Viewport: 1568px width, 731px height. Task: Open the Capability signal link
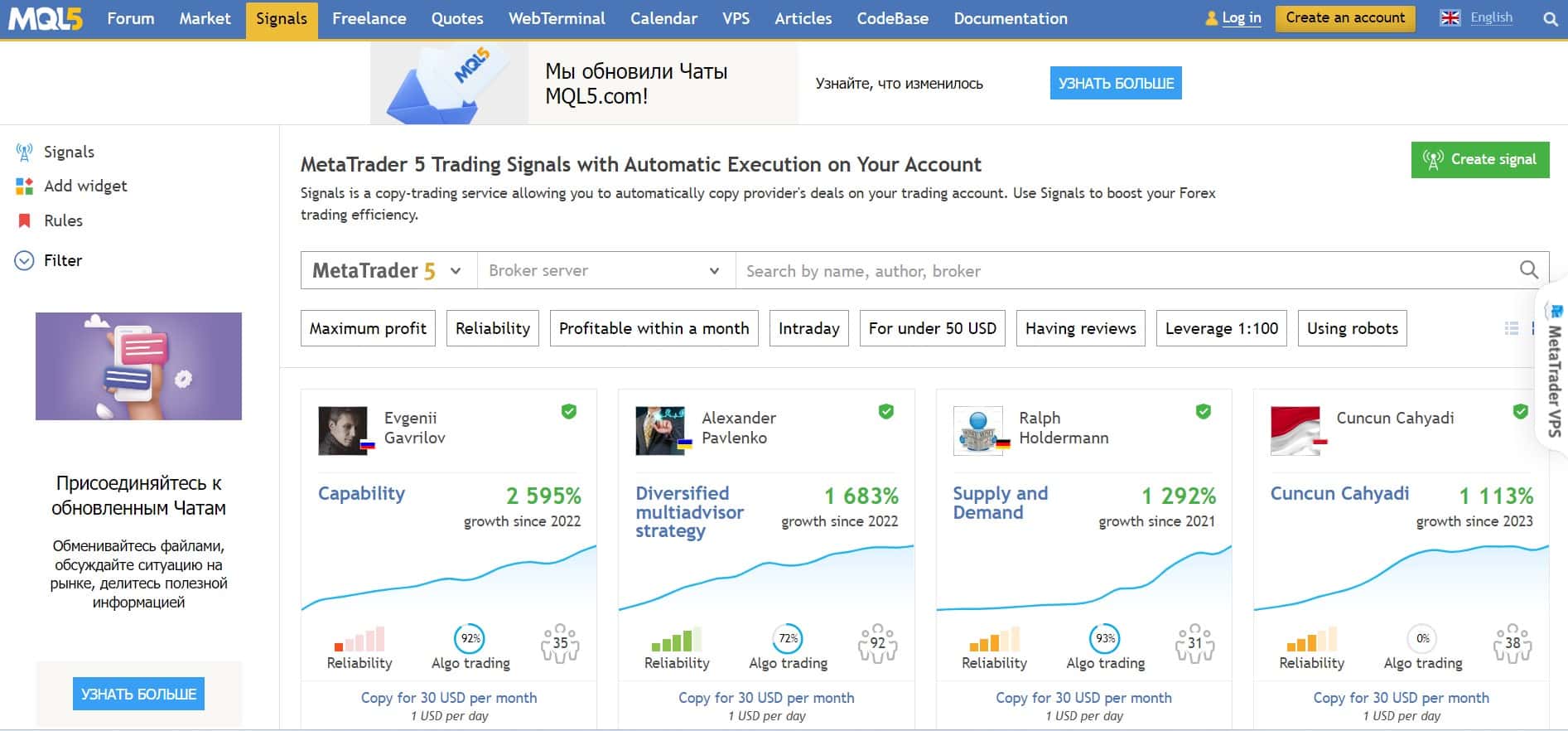pyautogui.click(x=361, y=493)
